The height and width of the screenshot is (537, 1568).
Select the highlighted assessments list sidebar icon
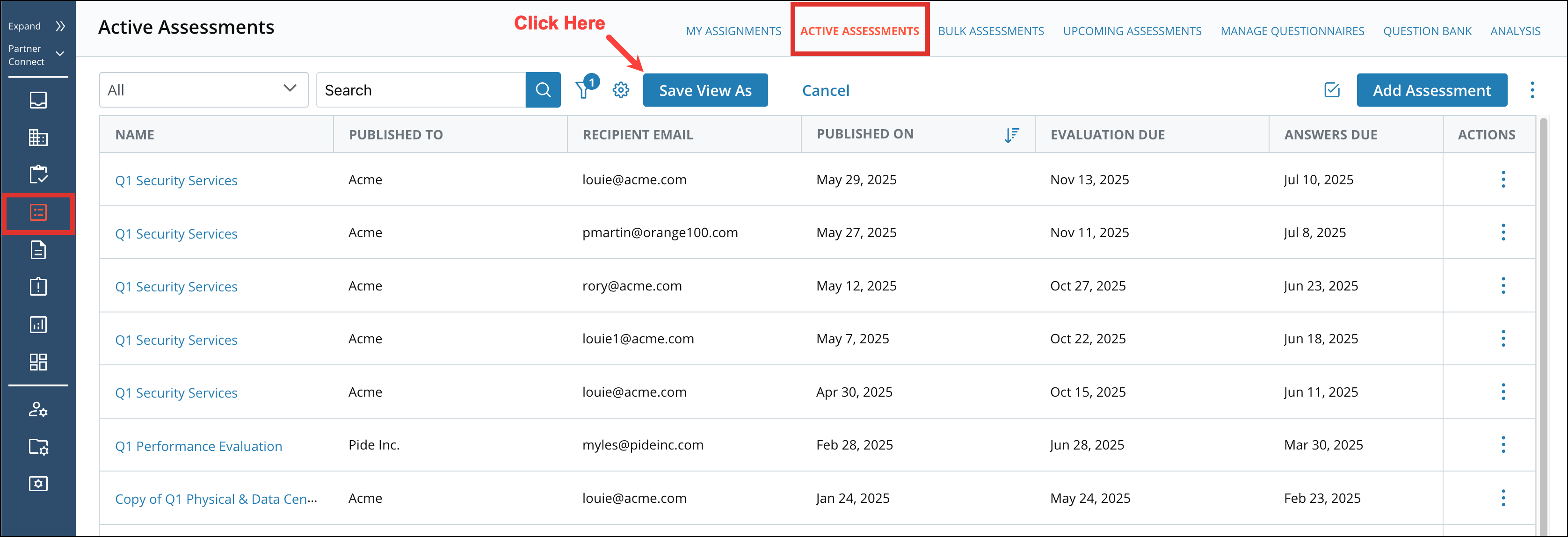[38, 212]
